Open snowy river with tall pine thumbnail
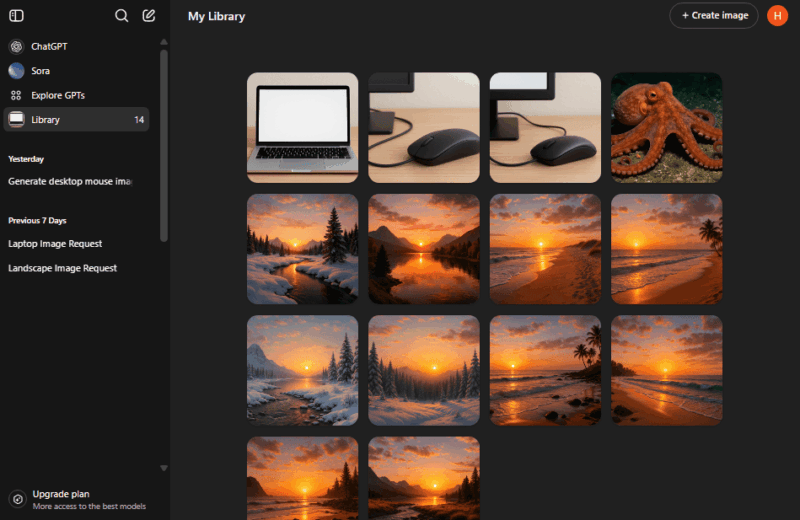 pos(303,249)
